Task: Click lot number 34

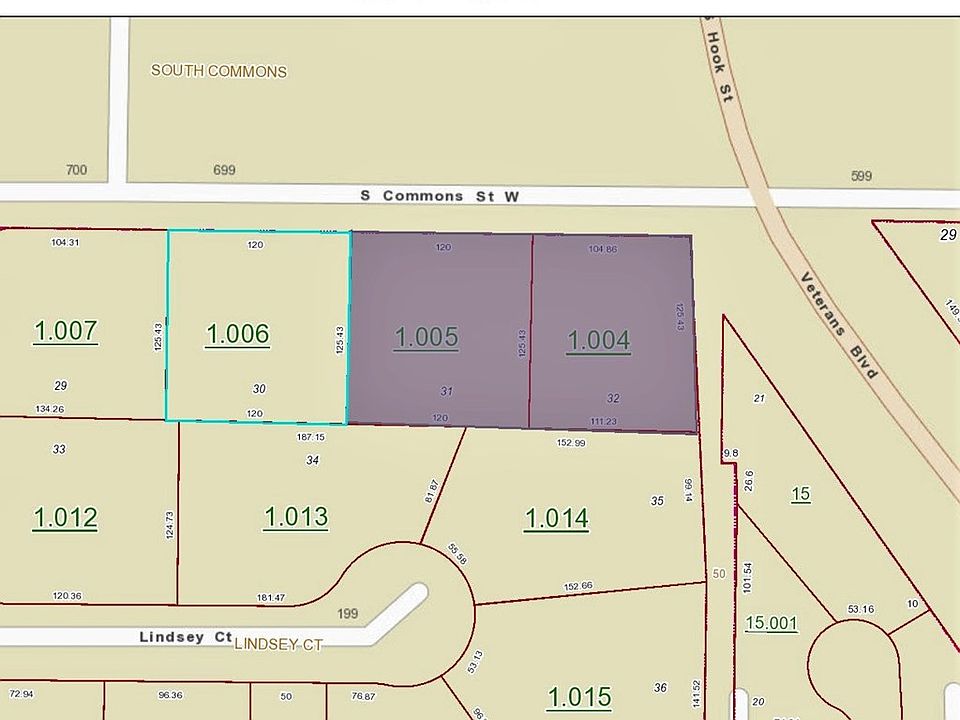Action: [x=312, y=460]
